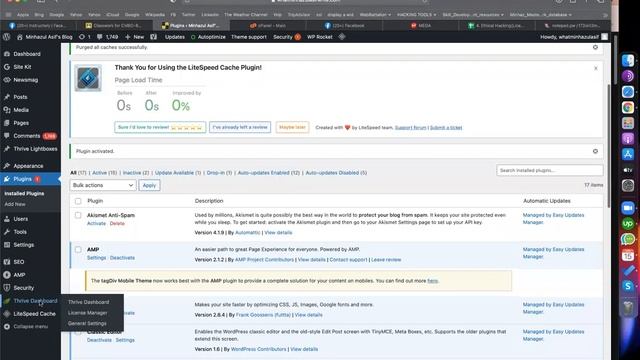Go to Posts in the sidebar

click(x=20, y=97)
